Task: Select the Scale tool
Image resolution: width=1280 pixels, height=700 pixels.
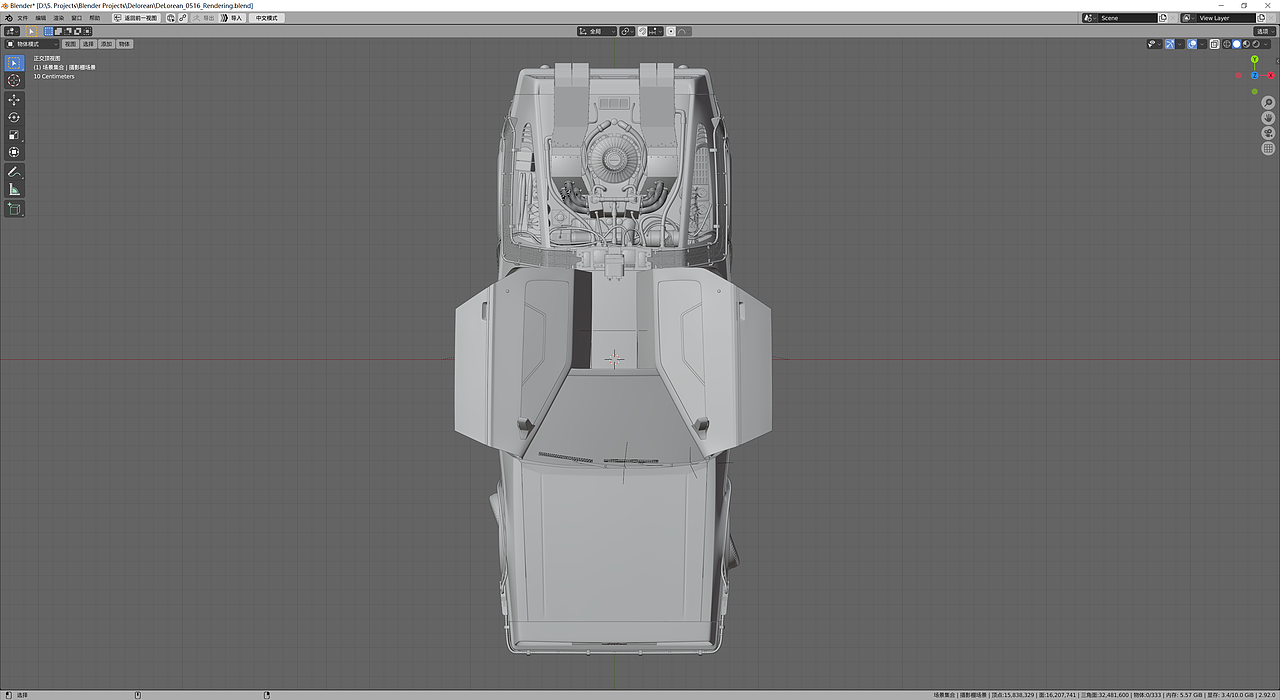Action: [13, 134]
